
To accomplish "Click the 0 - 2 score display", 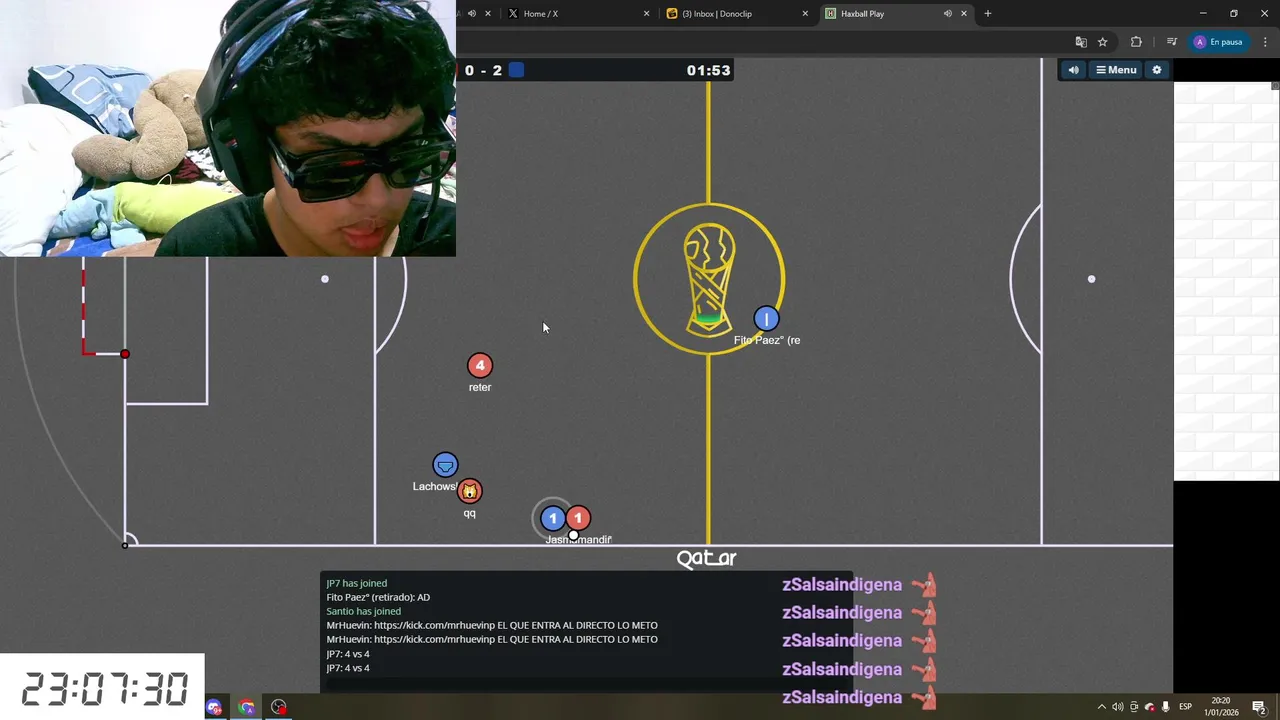I will click(x=483, y=70).
